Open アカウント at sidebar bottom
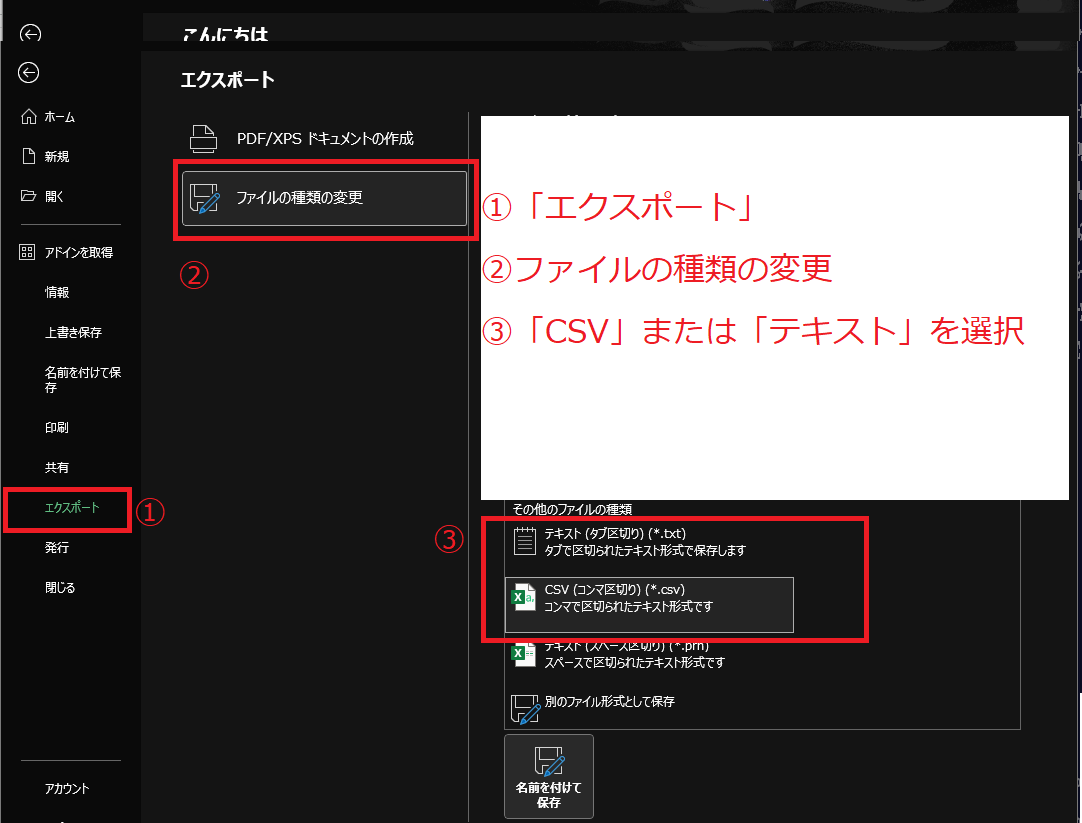The image size is (1082, 823). click(67, 789)
